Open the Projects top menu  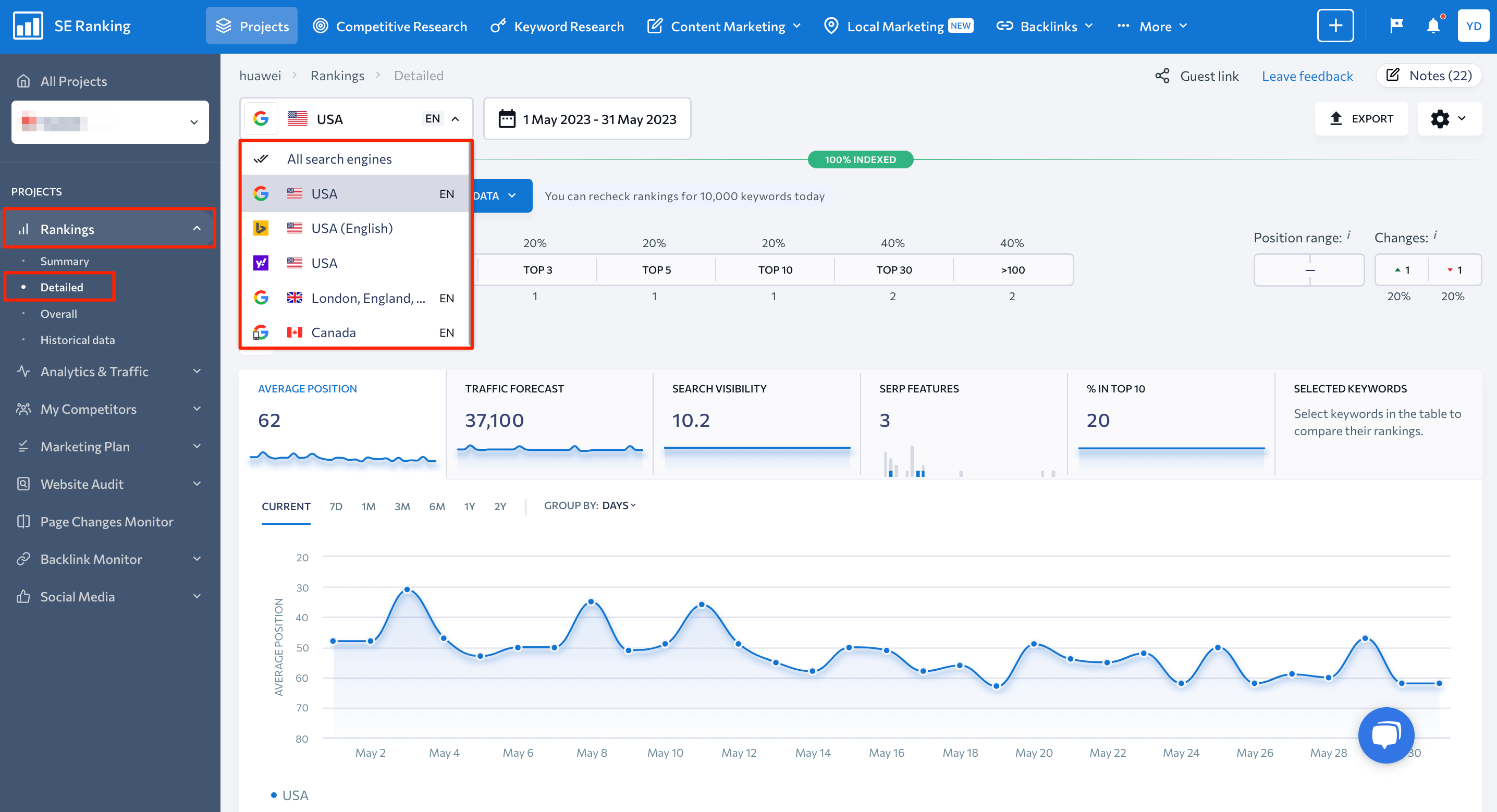click(x=252, y=26)
